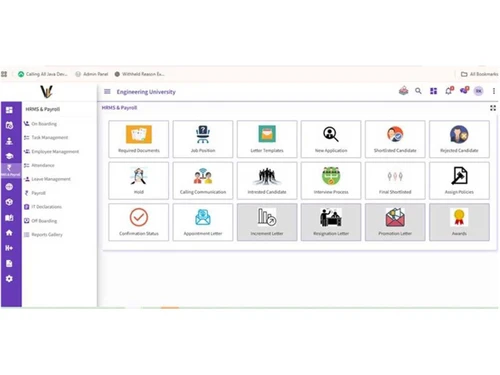Click the dashboard icon in purple sidebar

tap(9, 110)
